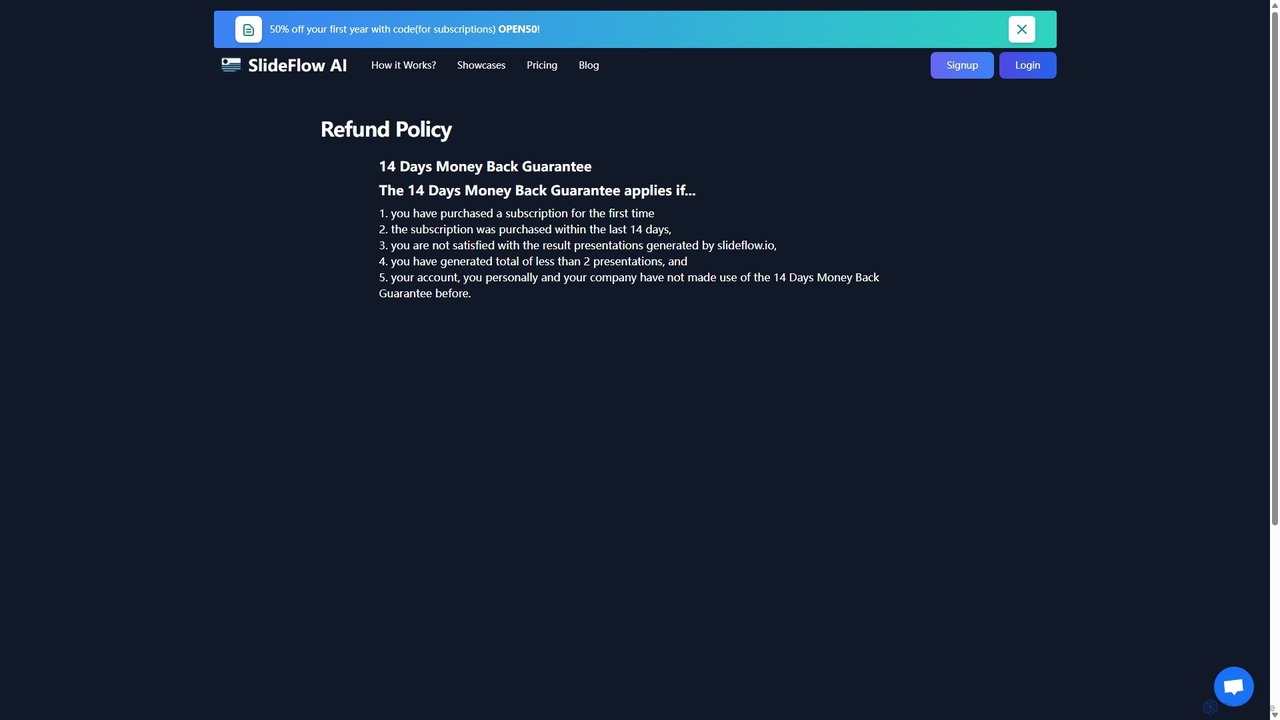Open the How it Works? page
This screenshot has height=720, width=1280.
[x=403, y=65]
